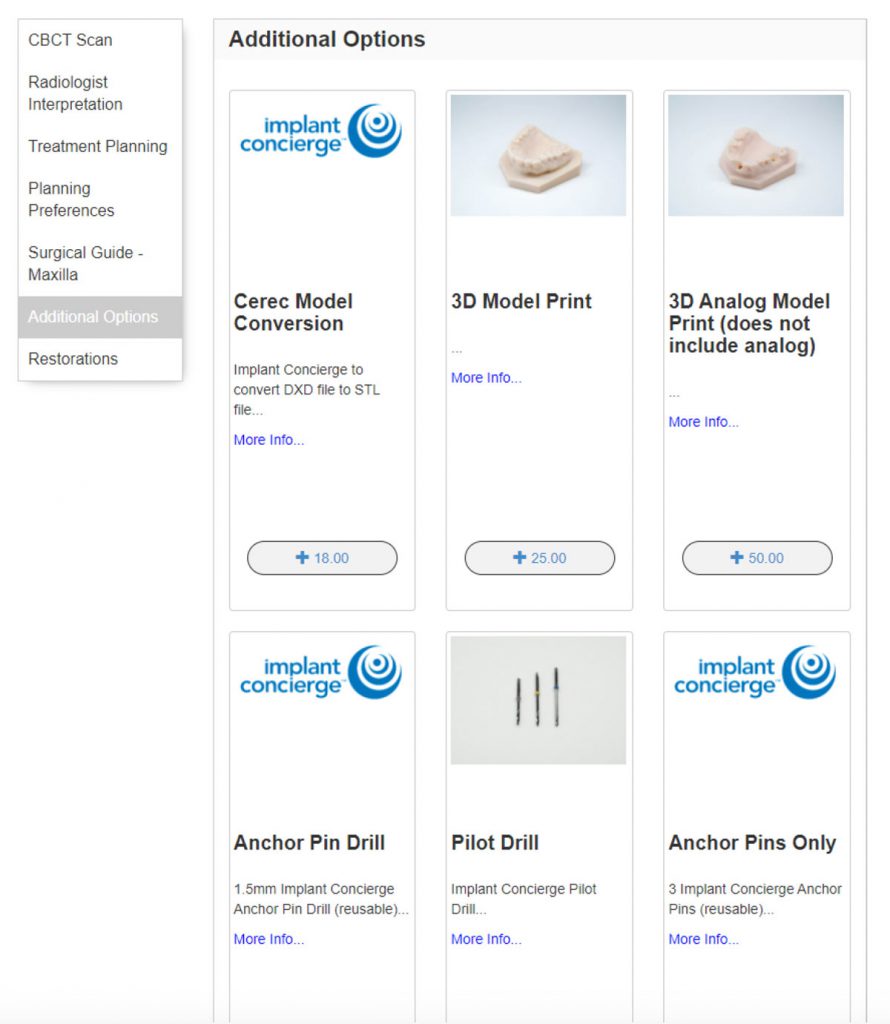Open More Info for Anchor Pins Only
890x1024 pixels.
click(703, 939)
